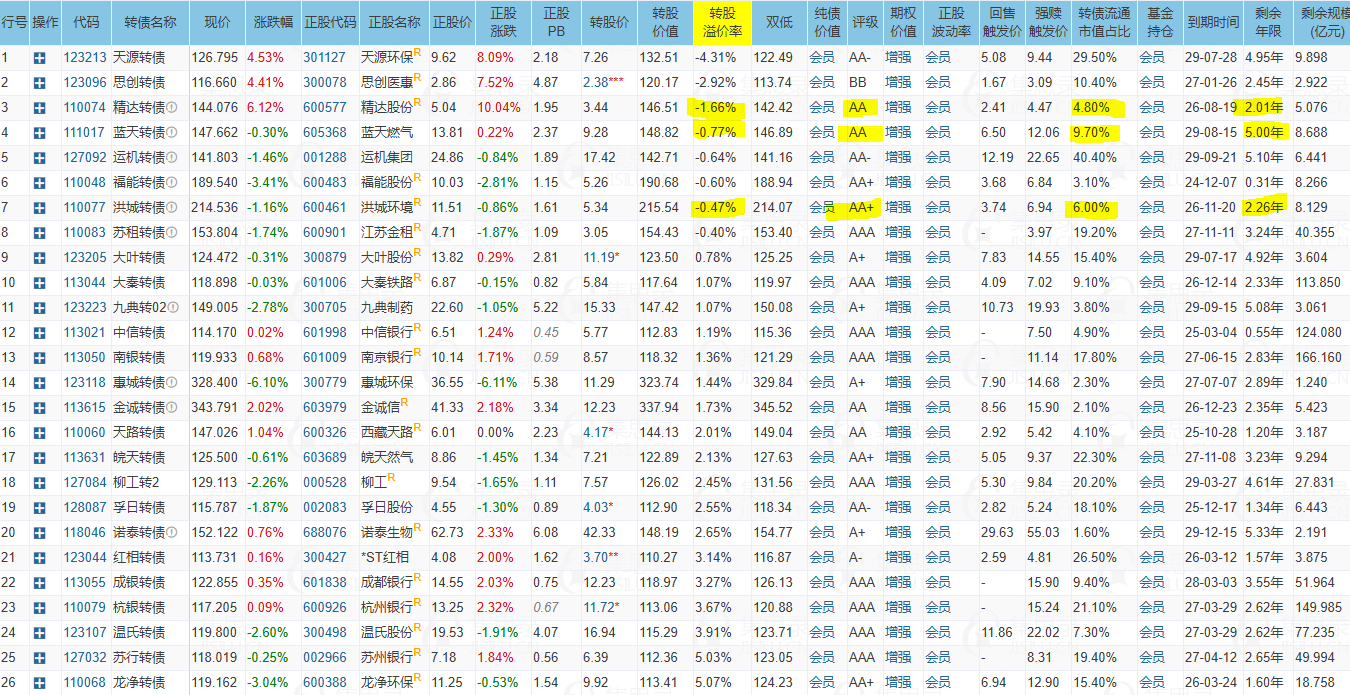Image resolution: width=1350 pixels, height=695 pixels.
Task: Sort by the 正股PB column header
Action: (555, 22)
